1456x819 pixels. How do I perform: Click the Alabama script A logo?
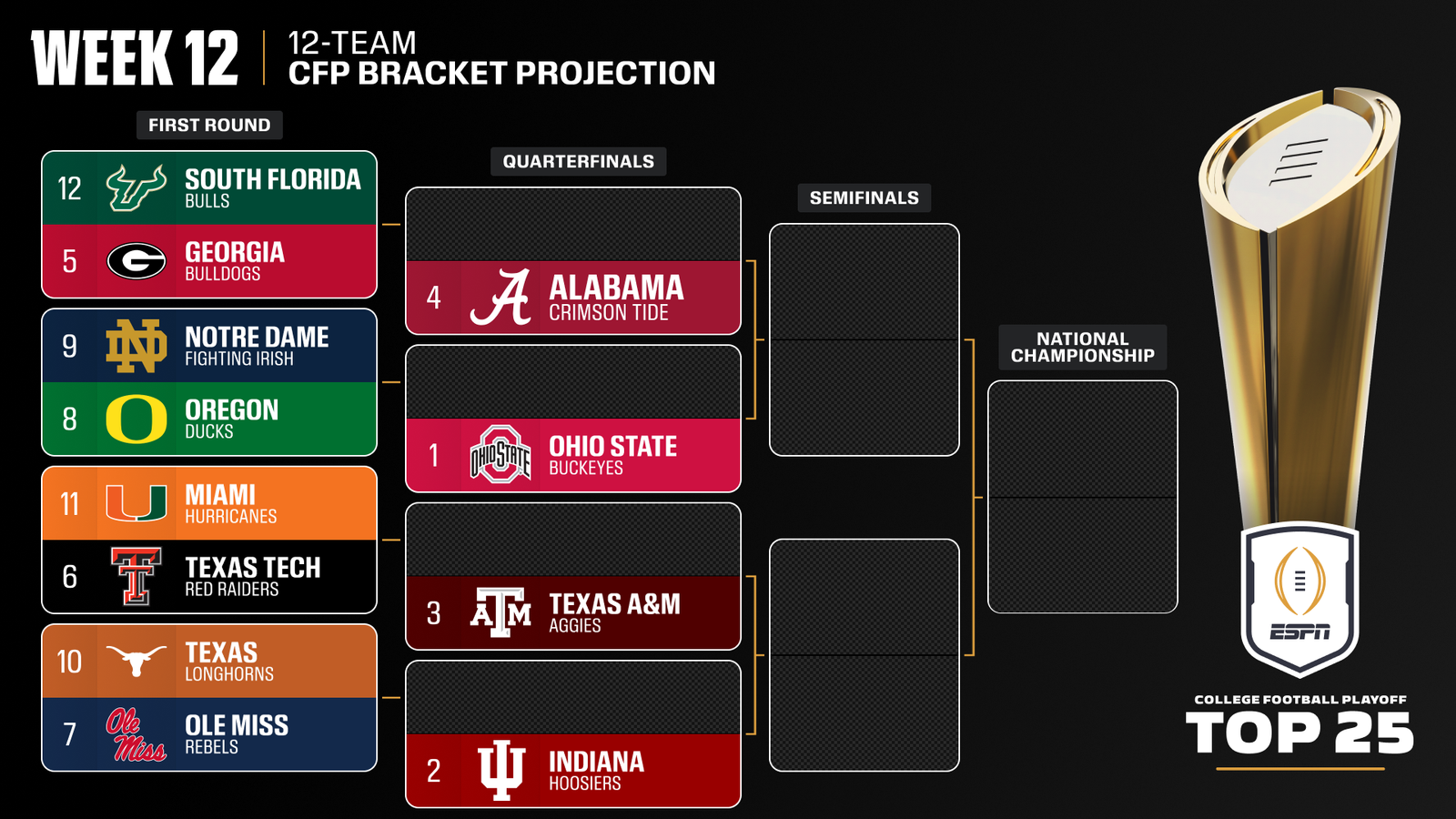point(500,298)
